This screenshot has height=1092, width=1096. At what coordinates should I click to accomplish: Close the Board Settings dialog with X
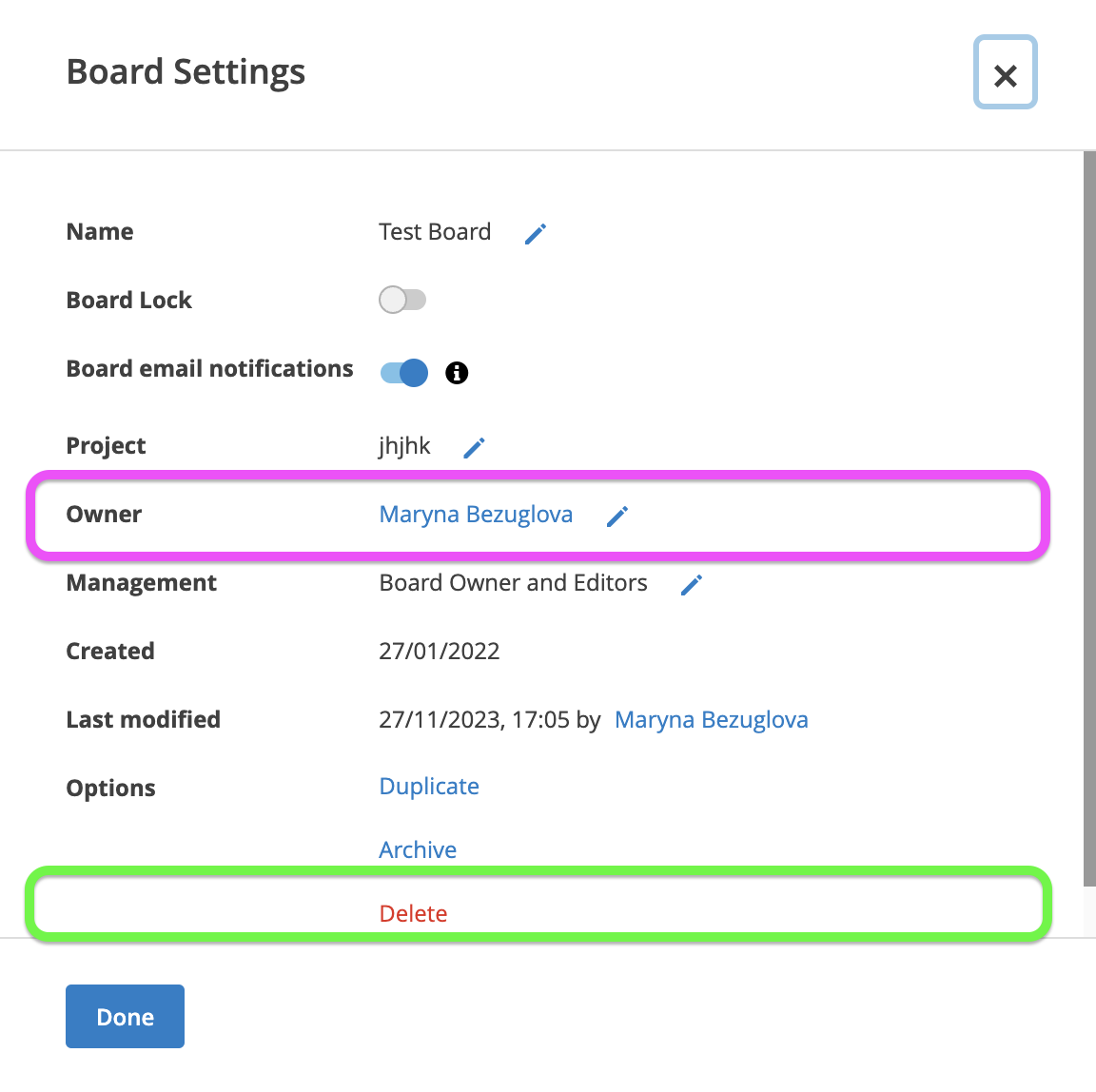click(1005, 72)
